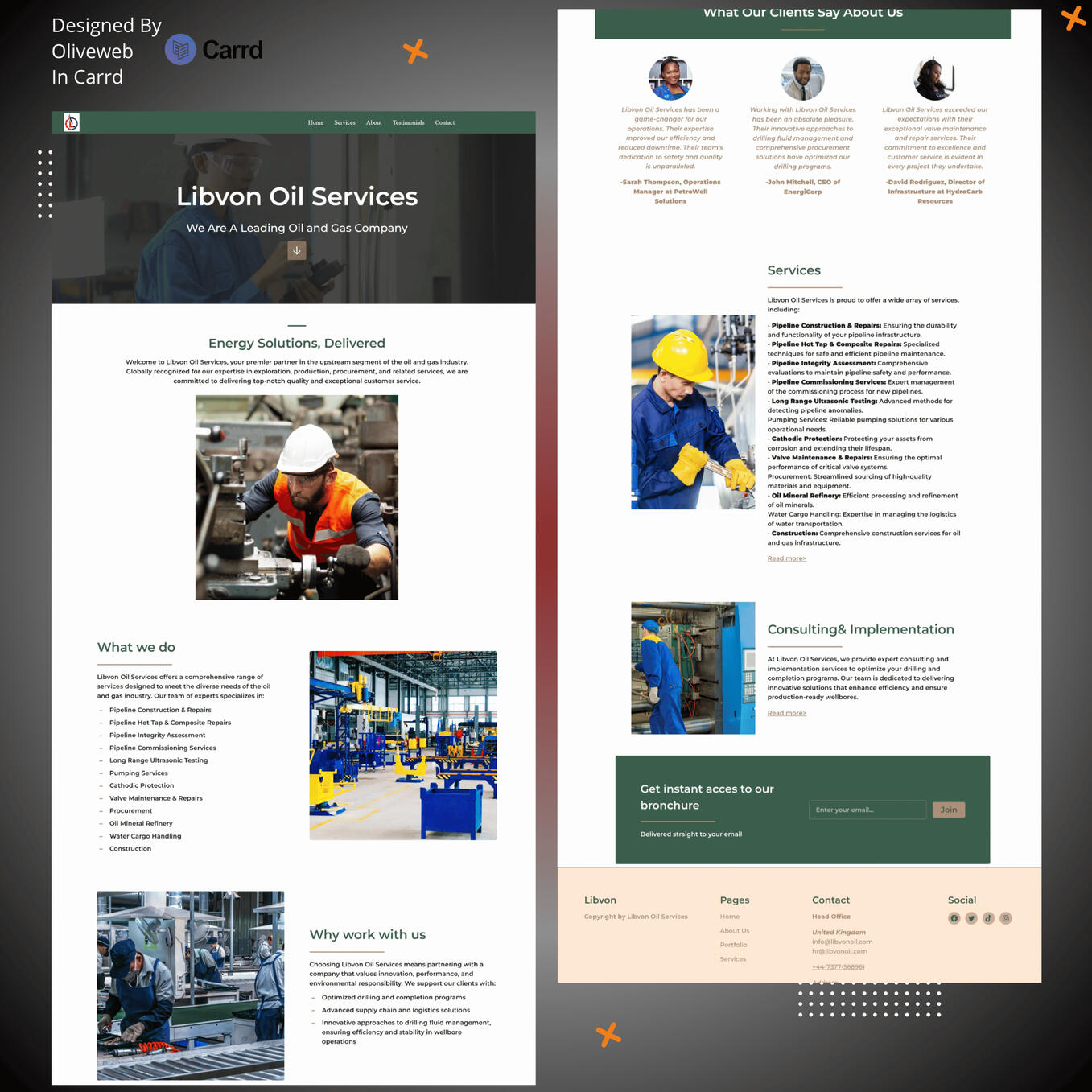
Task: Open Instagram from the footer social icons
Action: (1005, 918)
